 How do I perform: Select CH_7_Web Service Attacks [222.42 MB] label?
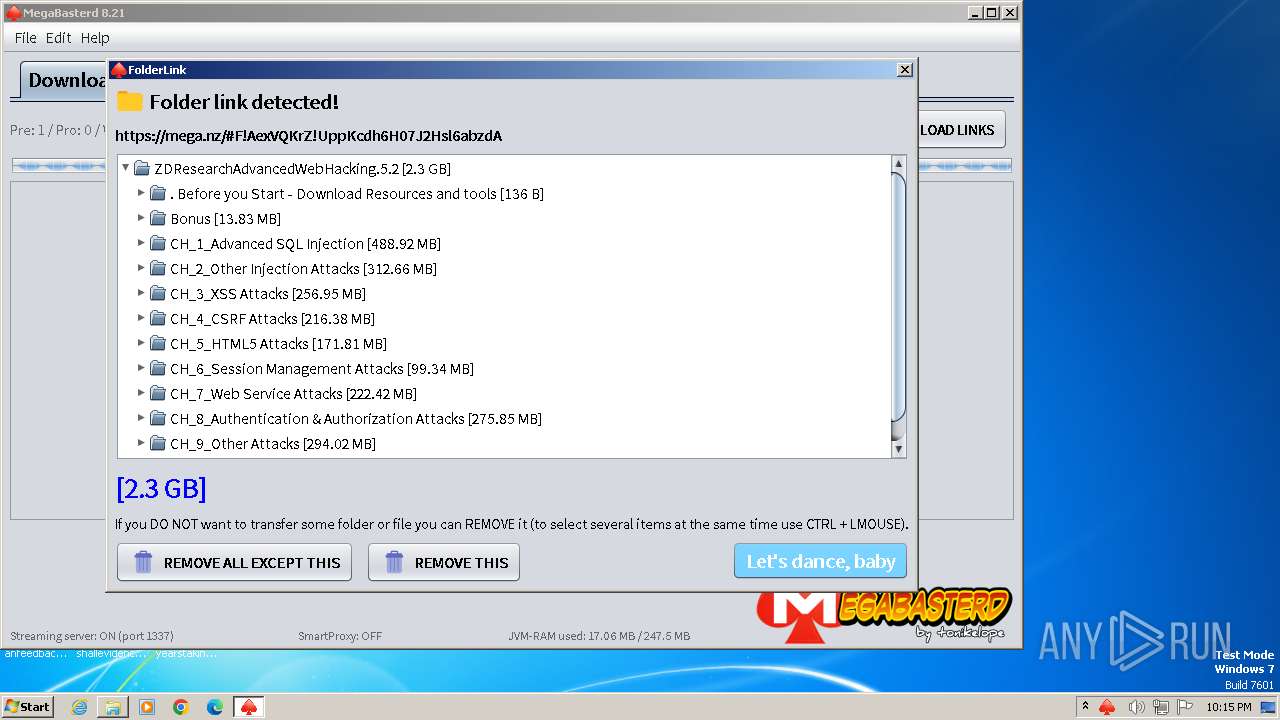click(293, 393)
